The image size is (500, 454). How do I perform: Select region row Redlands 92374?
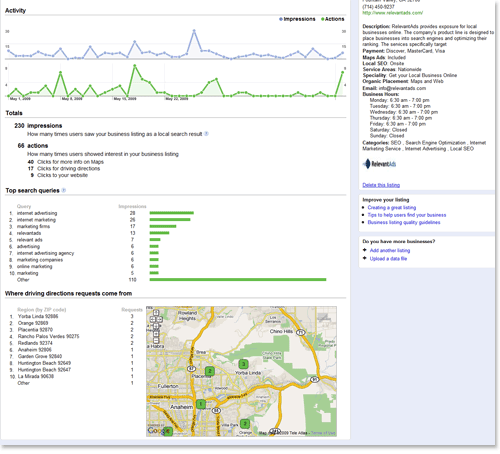click(x=72, y=343)
